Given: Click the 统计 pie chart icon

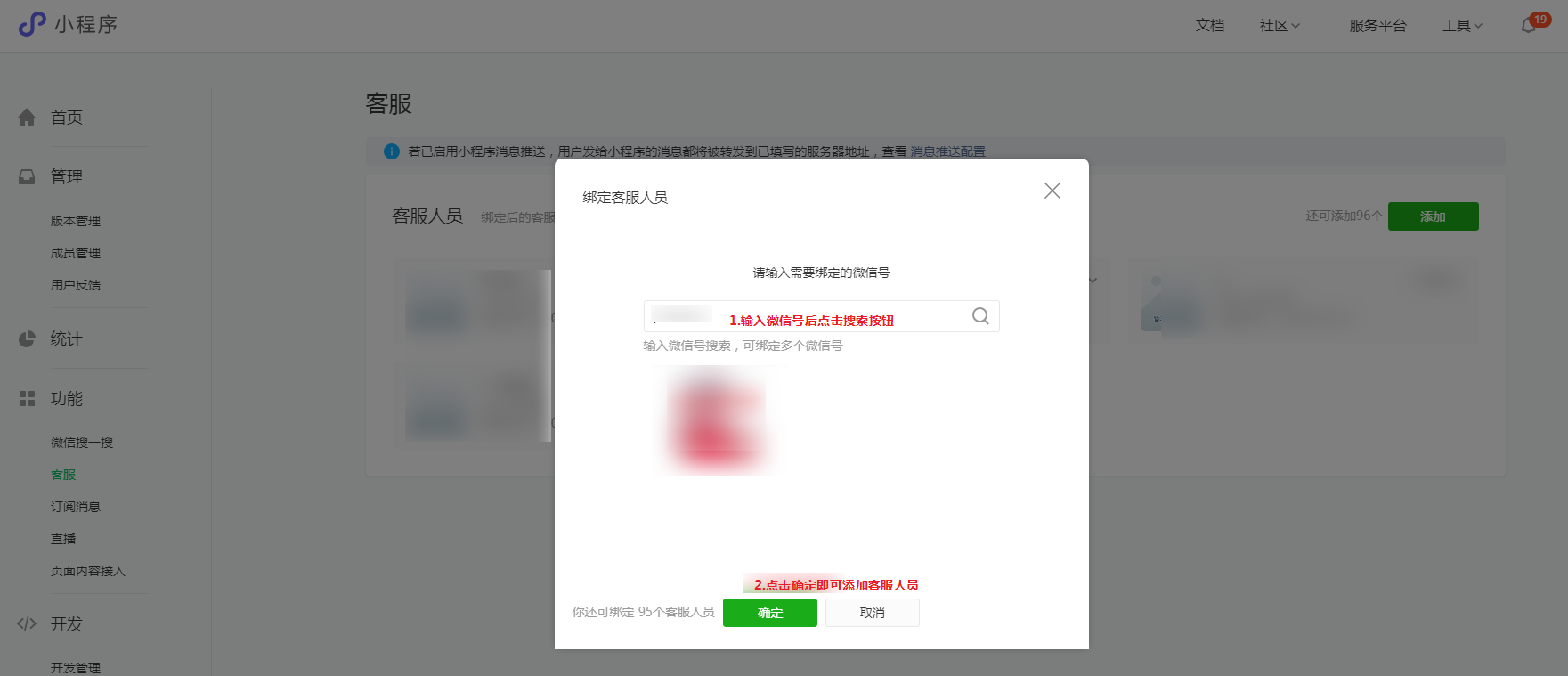Looking at the screenshot, I should coord(27,338).
